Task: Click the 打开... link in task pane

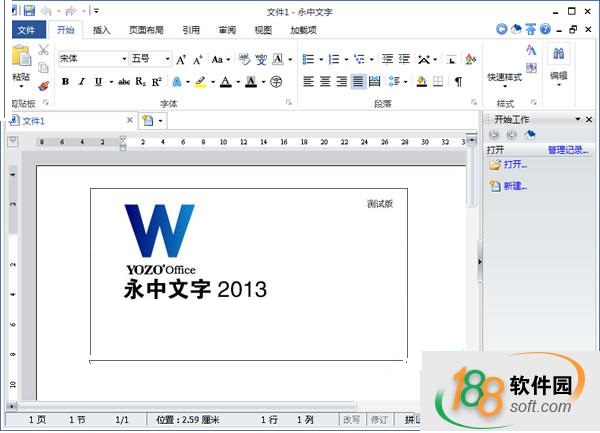Action: coord(515,164)
